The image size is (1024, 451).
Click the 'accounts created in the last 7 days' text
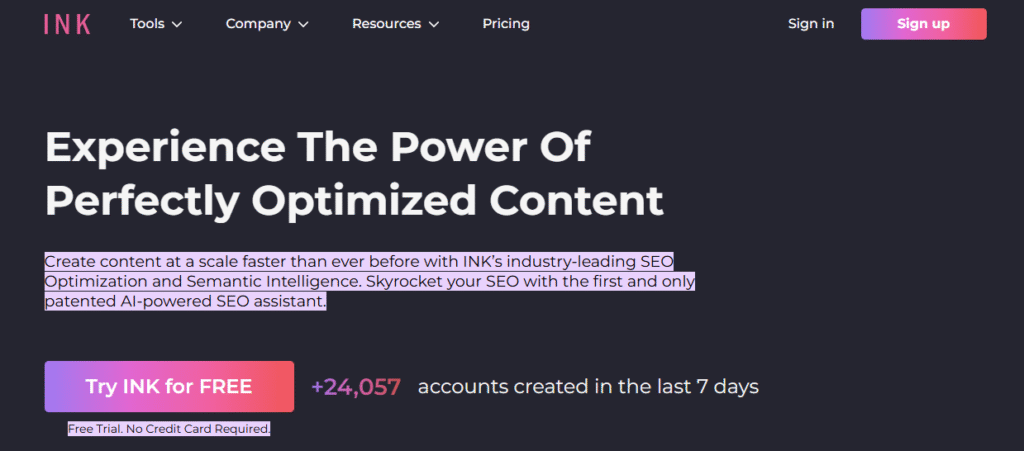tap(588, 387)
